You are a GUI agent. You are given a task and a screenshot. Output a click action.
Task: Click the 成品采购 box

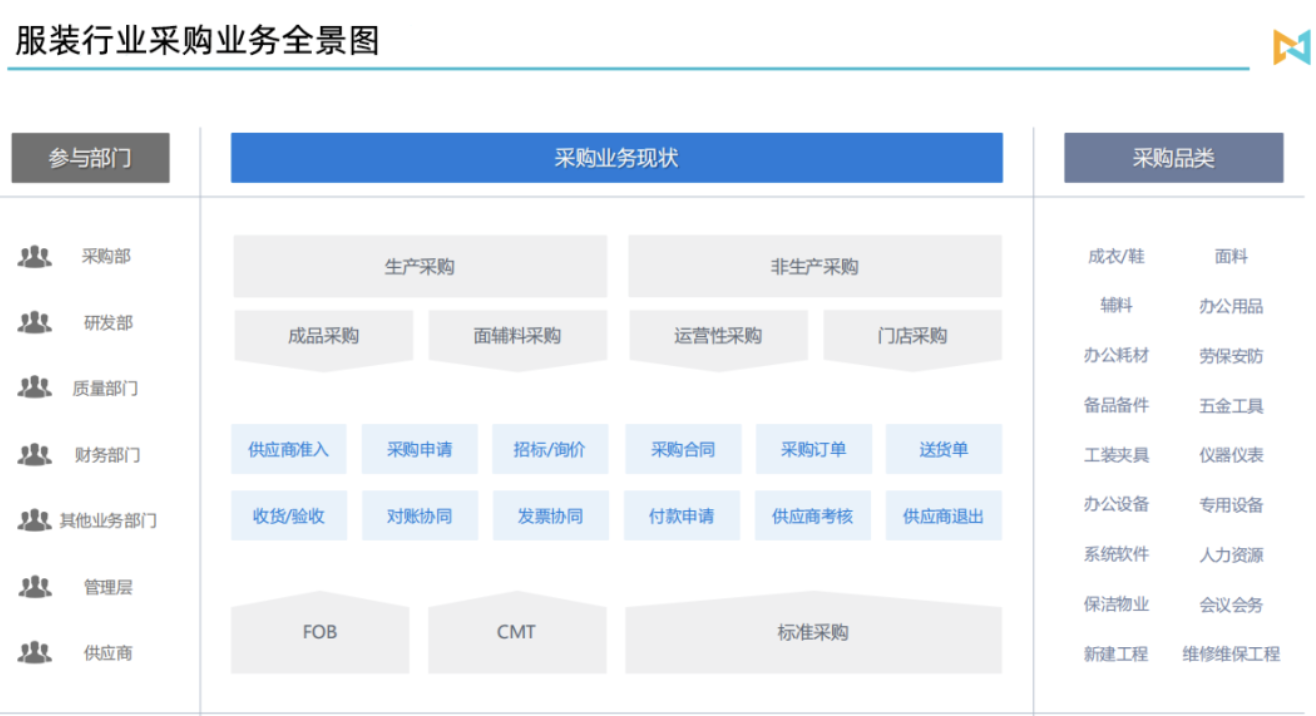click(x=323, y=338)
